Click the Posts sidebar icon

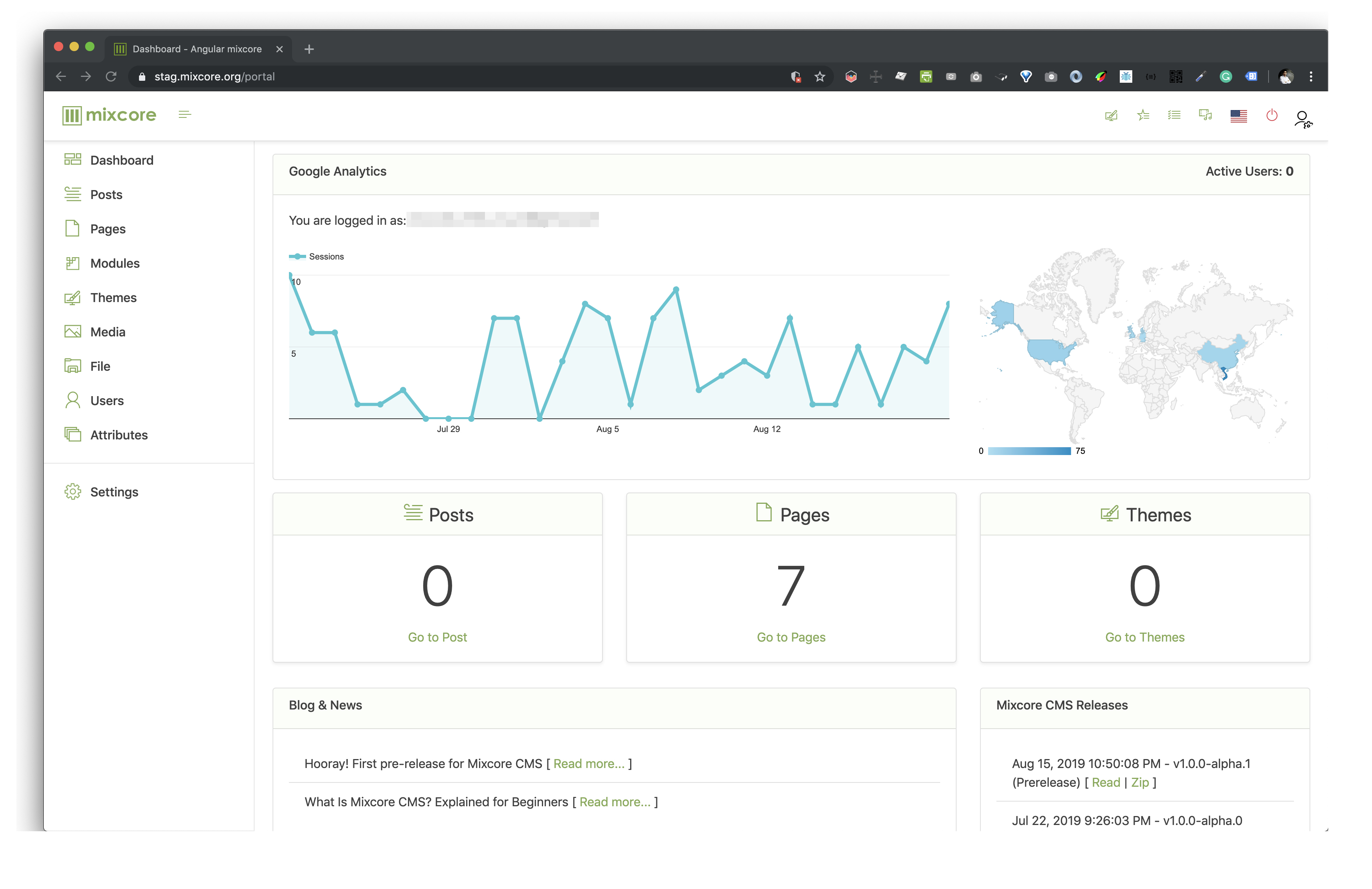(x=74, y=194)
